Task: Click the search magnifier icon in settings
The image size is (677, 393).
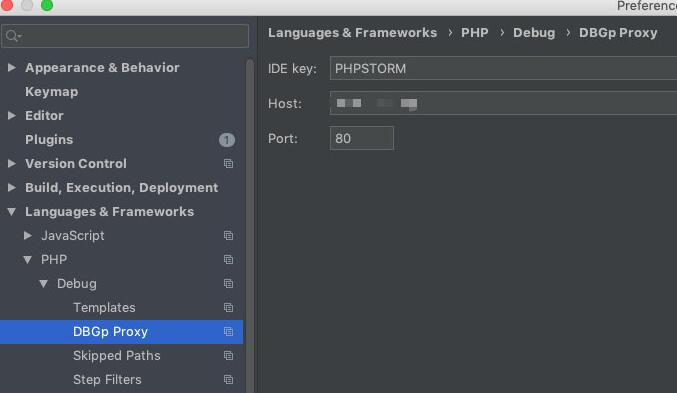Action: (x=13, y=36)
